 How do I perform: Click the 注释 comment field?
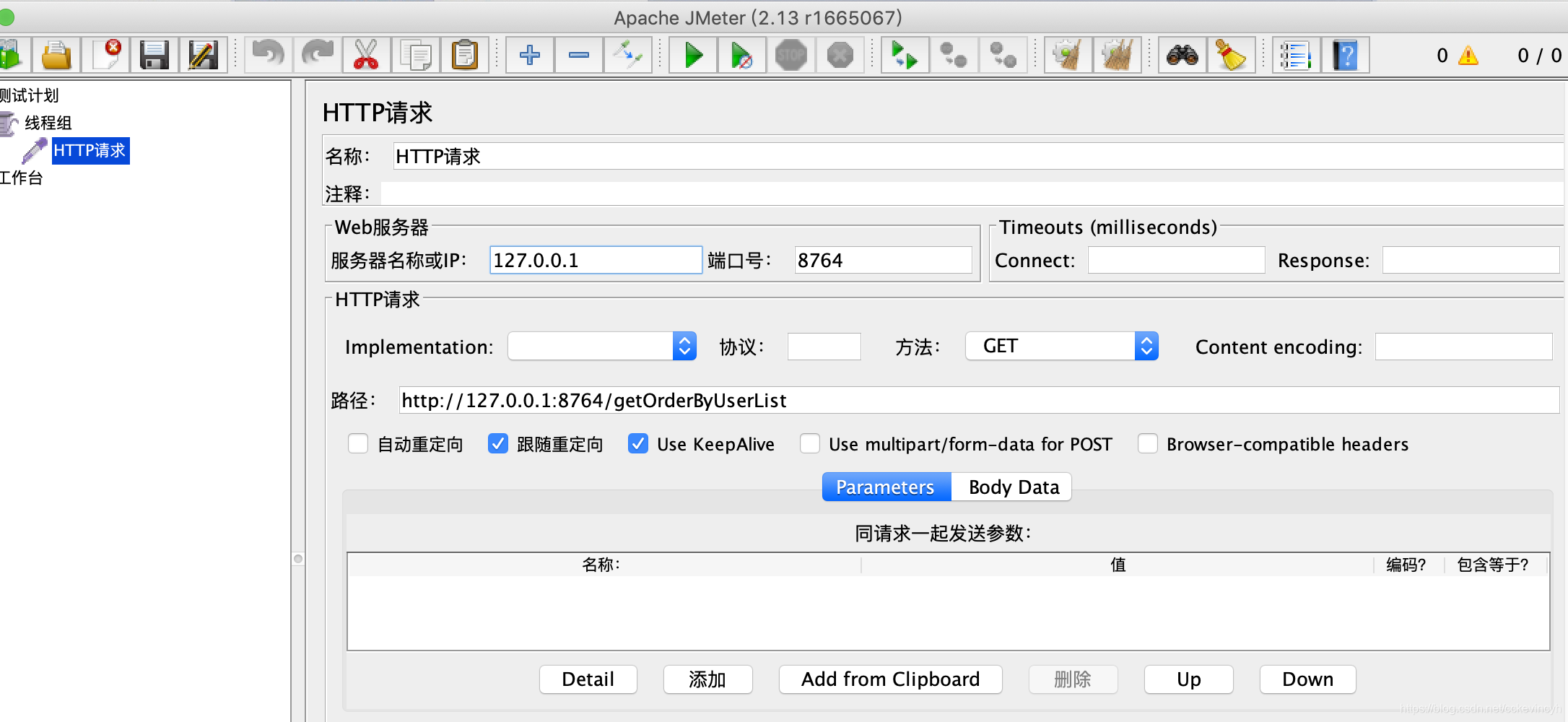pyautogui.click(x=972, y=193)
